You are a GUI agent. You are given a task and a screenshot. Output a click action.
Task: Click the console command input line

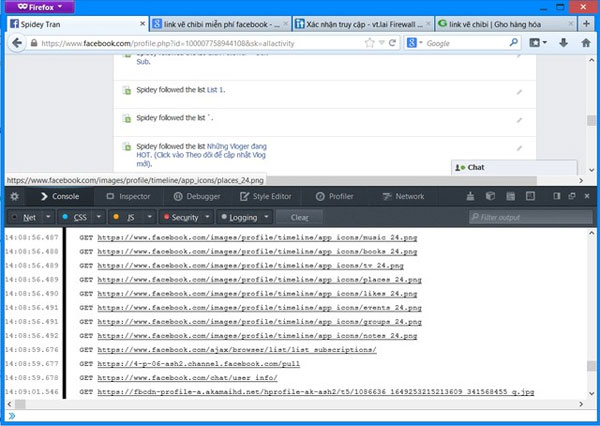302,416
